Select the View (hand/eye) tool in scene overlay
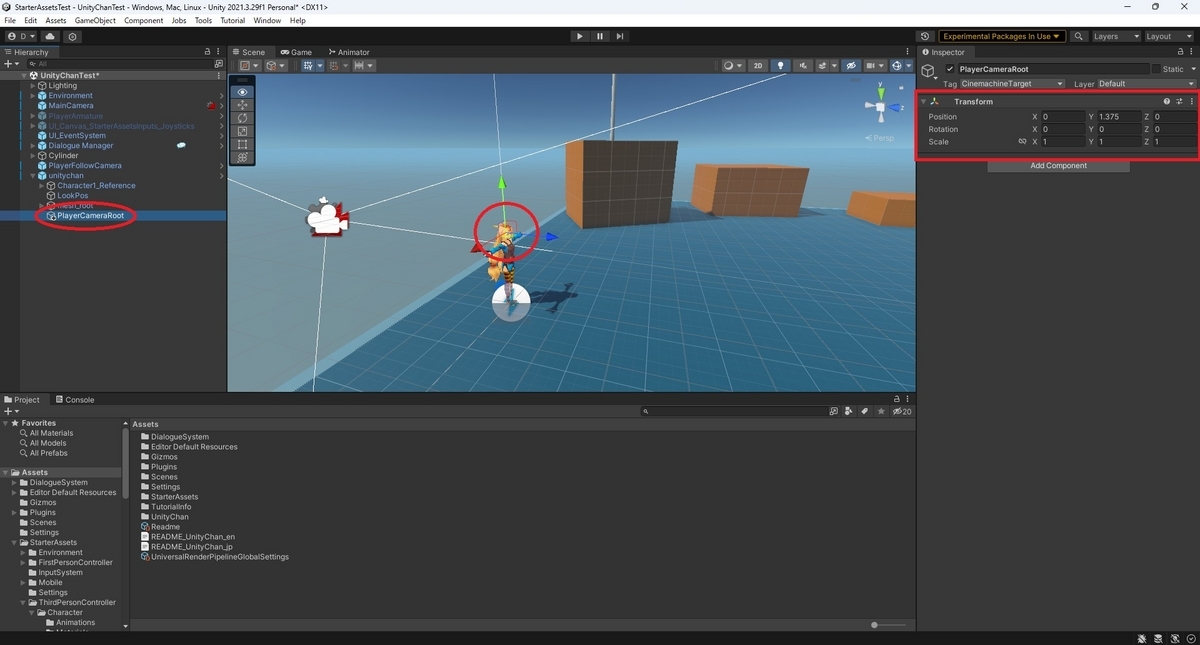This screenshot has height=645, width=1200. [x=242, y=92]
